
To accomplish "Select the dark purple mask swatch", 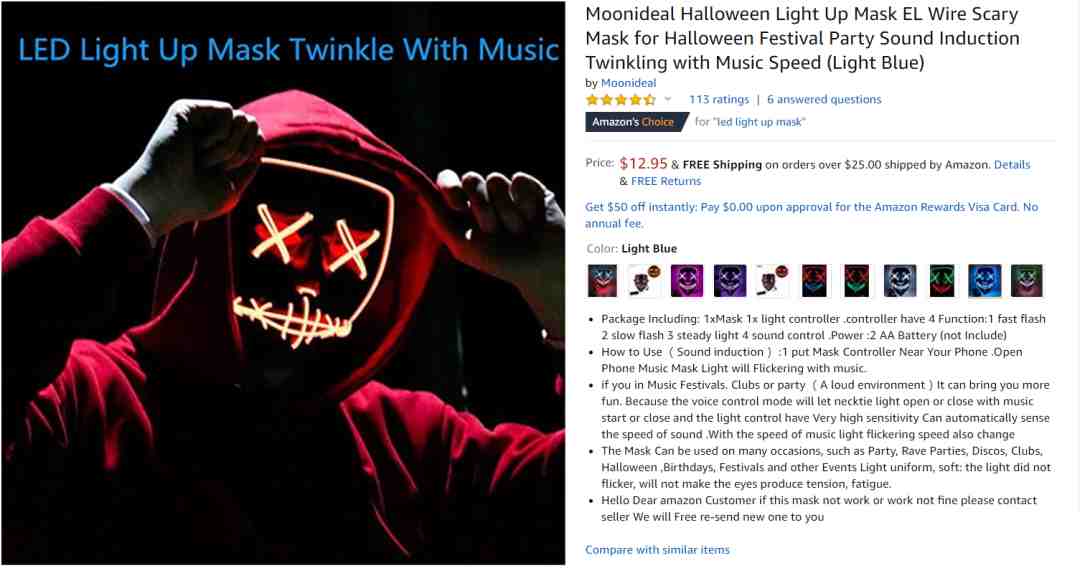I will click(729, 281).
